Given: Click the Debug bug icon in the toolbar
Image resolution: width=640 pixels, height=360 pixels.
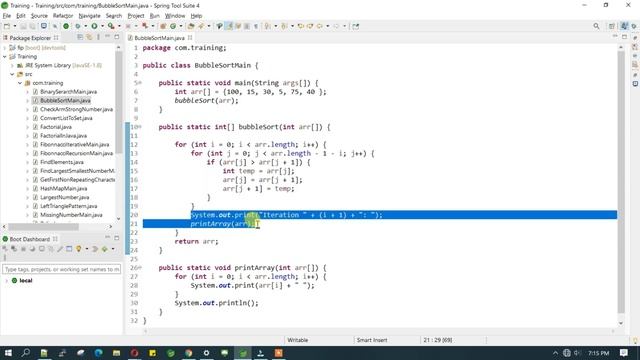Looking at the screenshot, I should point(77,26).
